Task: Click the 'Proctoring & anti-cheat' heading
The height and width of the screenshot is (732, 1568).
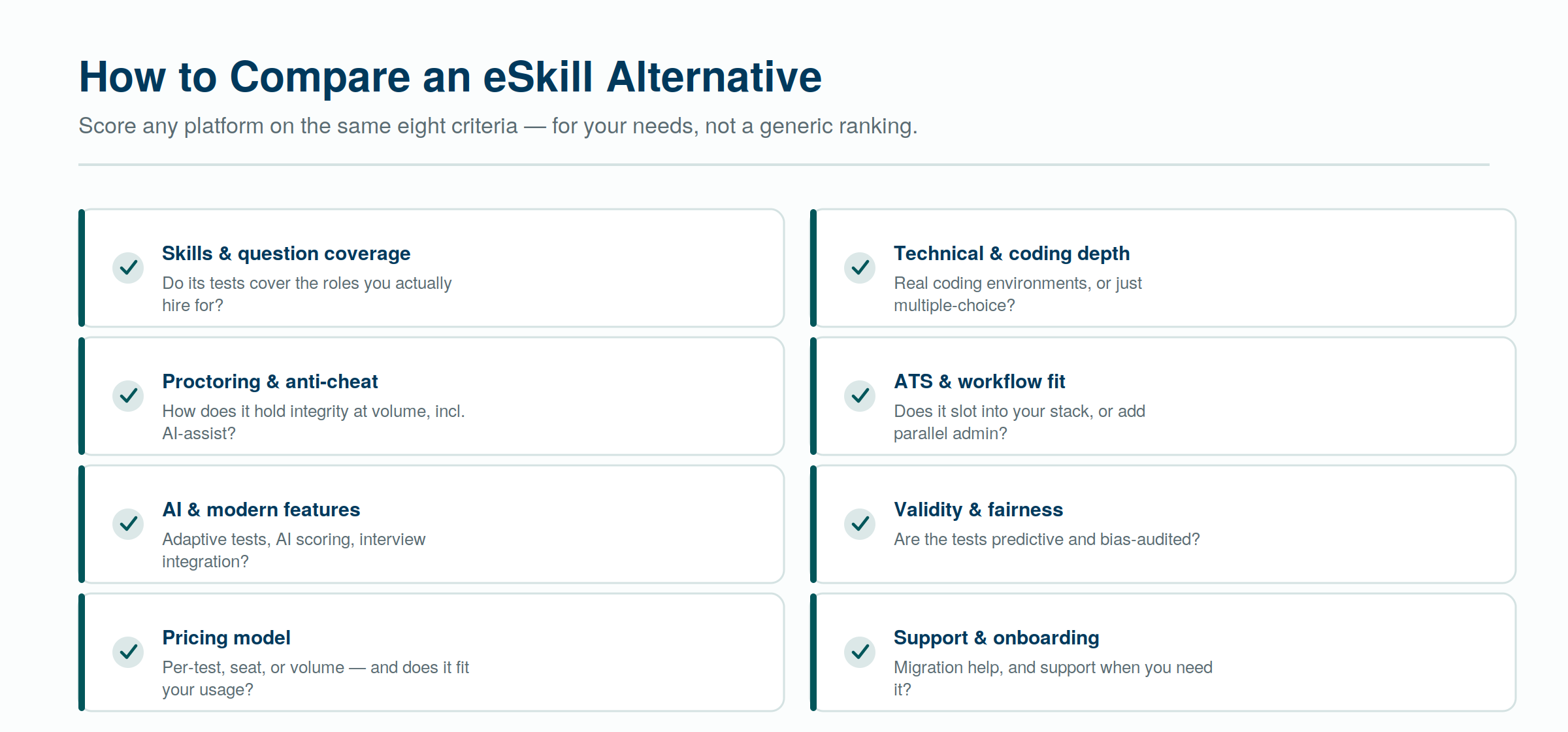Action: pos(270,382)
